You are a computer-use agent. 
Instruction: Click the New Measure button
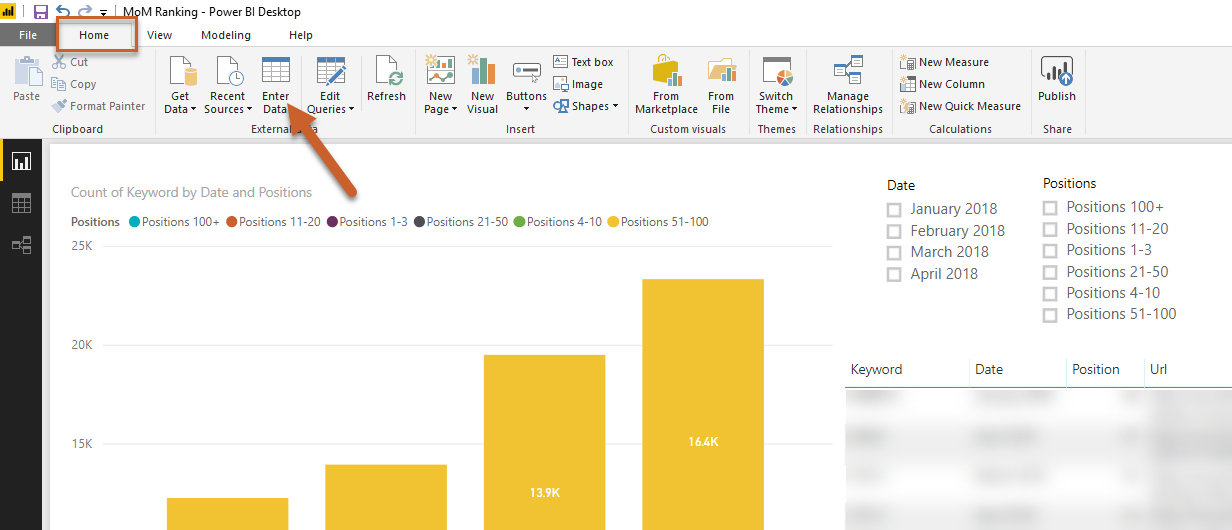coord(945,62)
